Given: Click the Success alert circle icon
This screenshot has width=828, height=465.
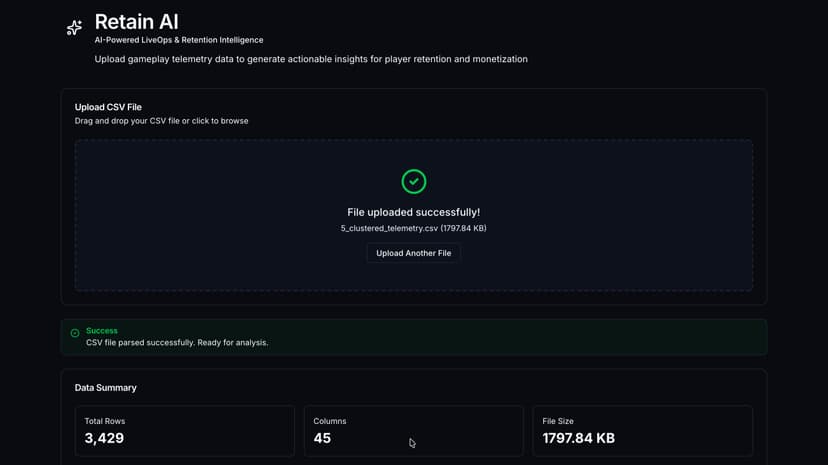Looking at the screenshot, I should coord(75,333).
